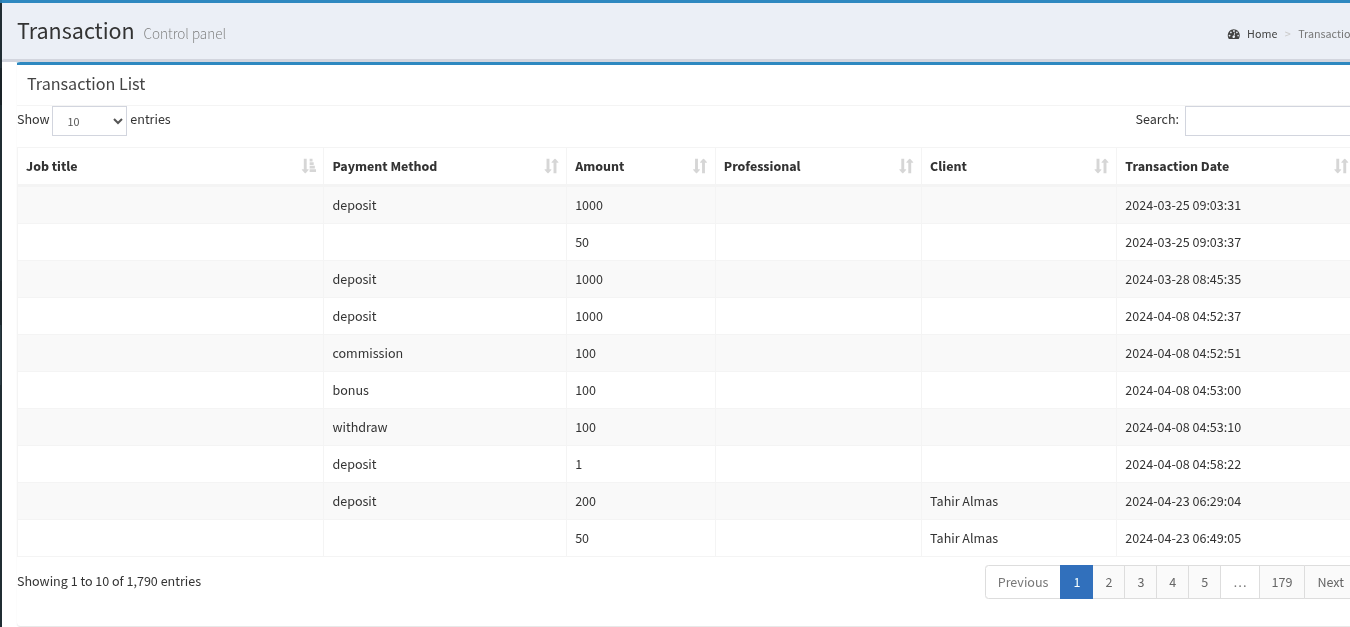
Task: Sort by Payment Method column icon
Action: pyautogui.click(x=551, y=166)
